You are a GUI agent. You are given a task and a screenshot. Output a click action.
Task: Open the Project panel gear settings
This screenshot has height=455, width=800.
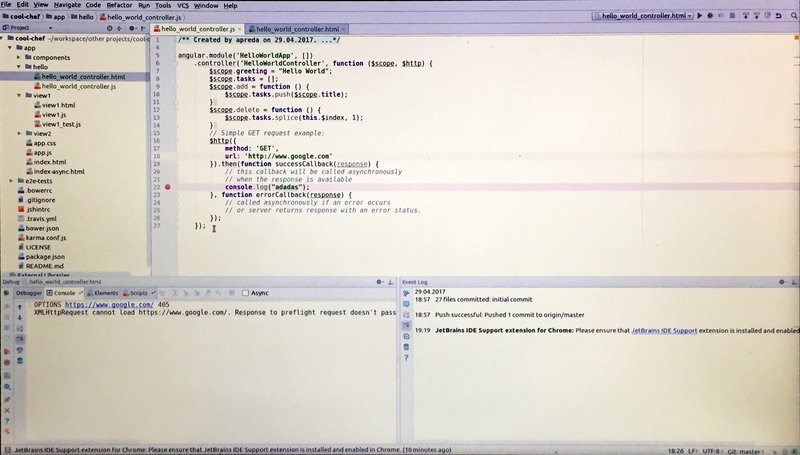(x=131, y=29)
